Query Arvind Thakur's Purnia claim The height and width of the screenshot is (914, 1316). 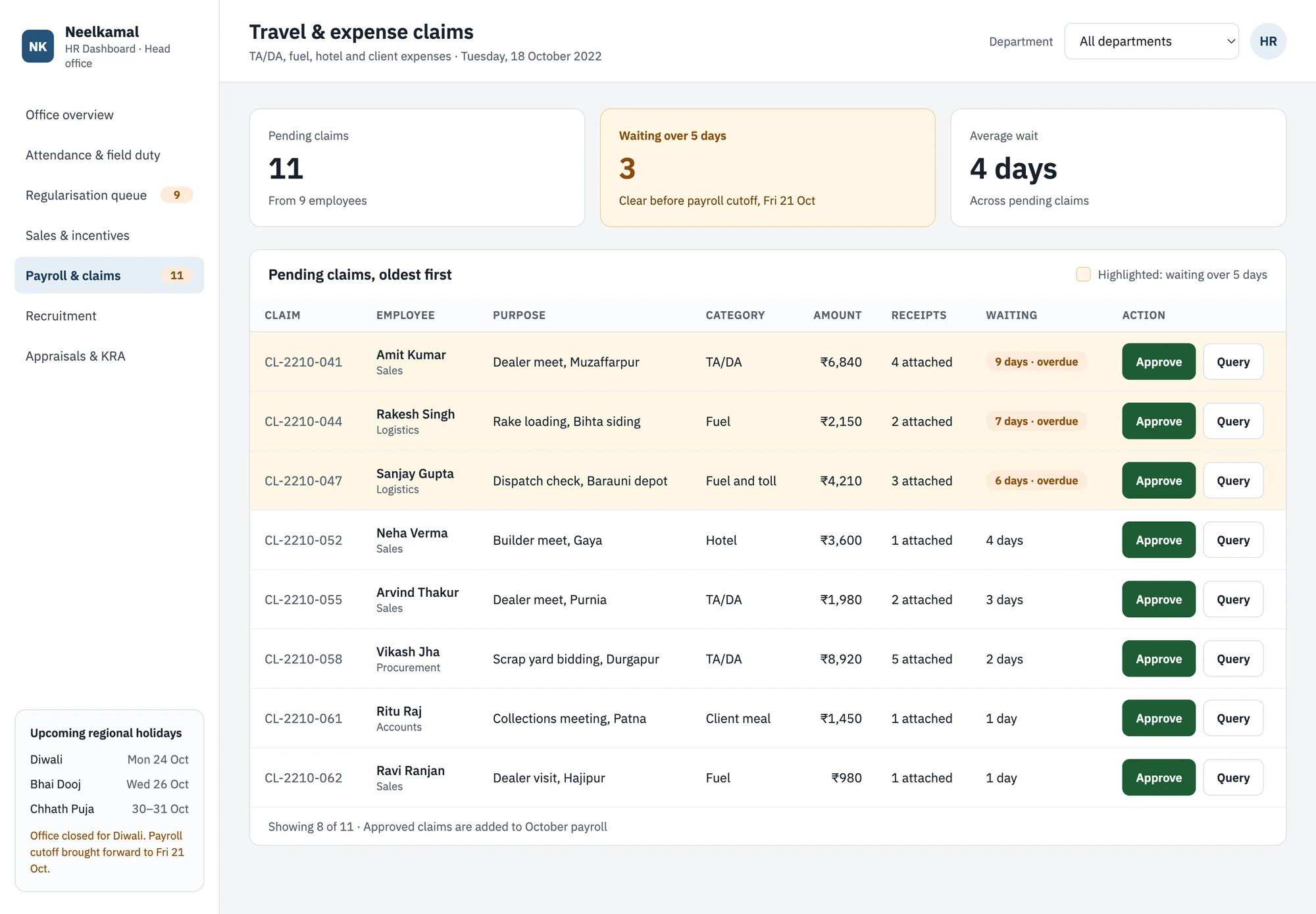point(1232,599)
